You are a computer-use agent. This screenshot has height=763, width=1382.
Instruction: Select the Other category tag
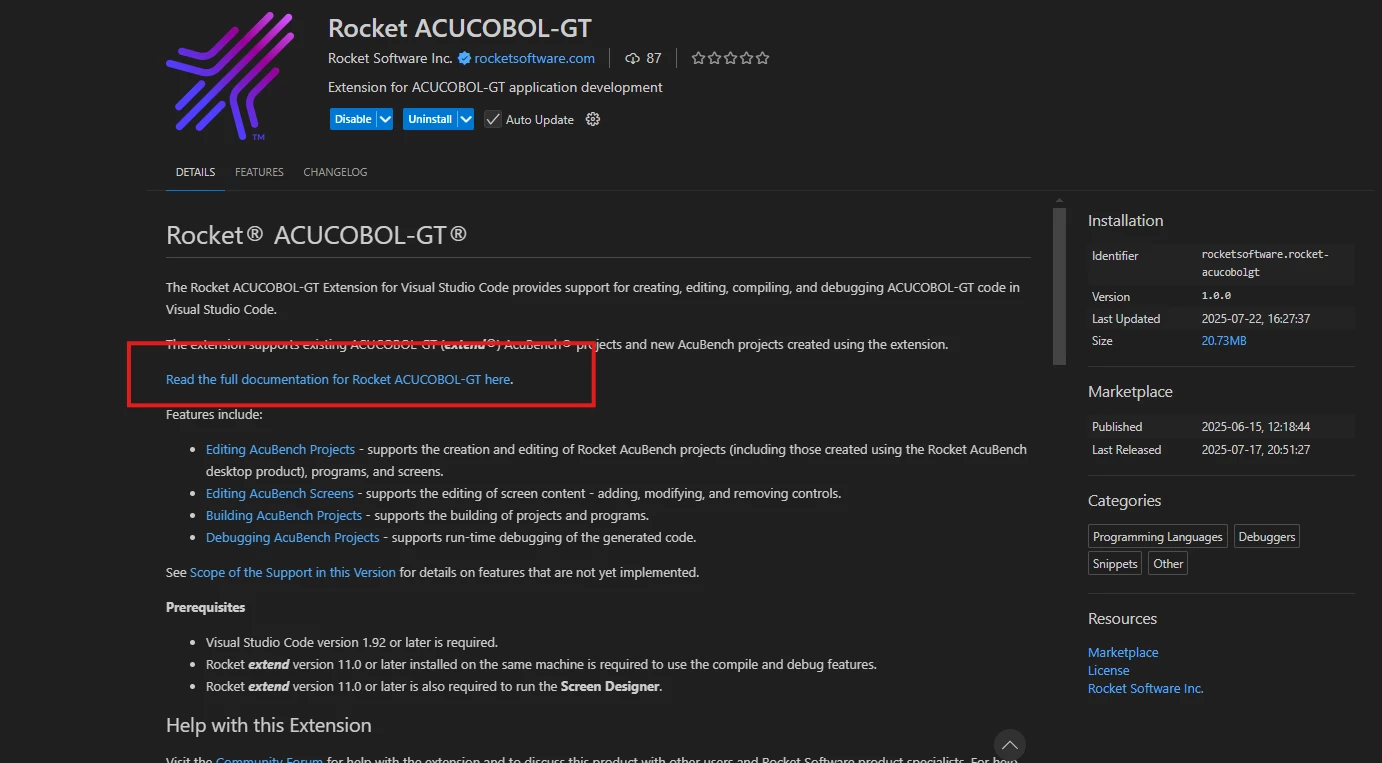tap(1167, 564)
